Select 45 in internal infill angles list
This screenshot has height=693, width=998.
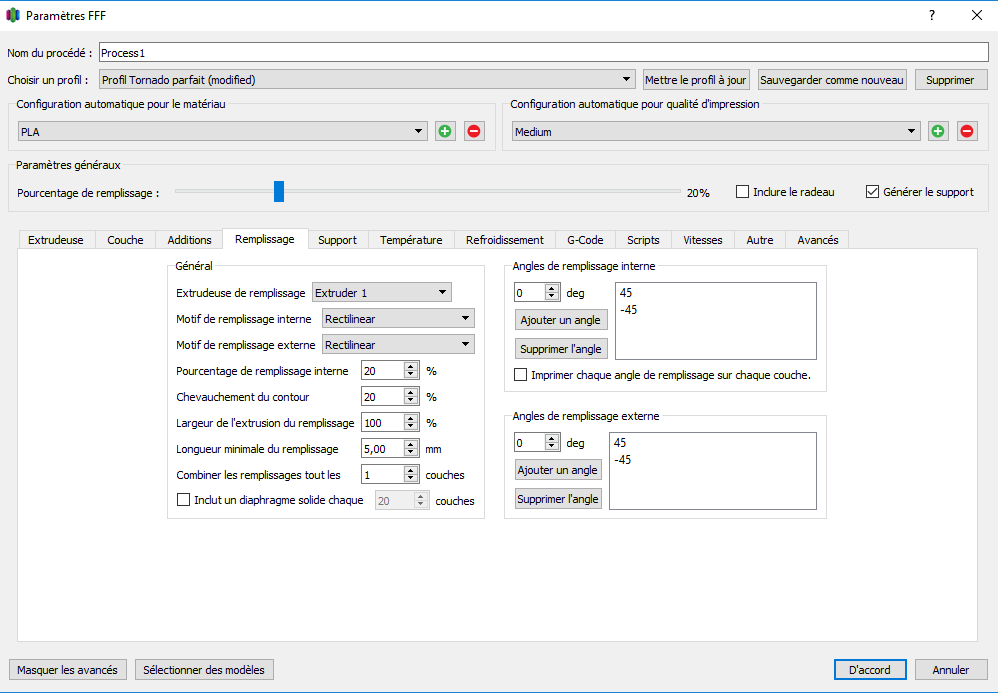(x=626, y=293)
